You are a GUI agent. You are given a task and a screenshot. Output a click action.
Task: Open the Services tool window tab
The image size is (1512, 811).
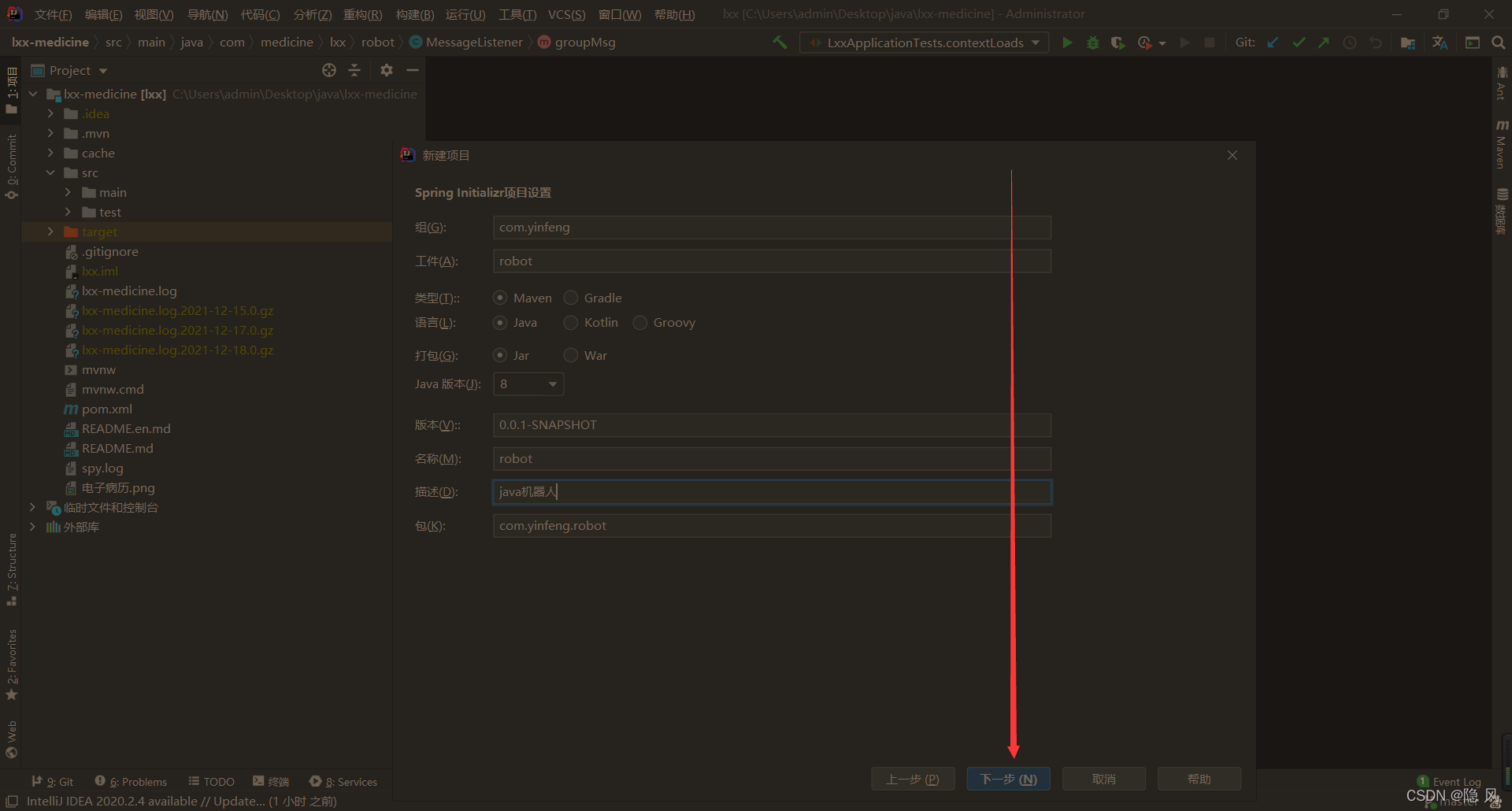pyautogui.click(x=343, y=782)
